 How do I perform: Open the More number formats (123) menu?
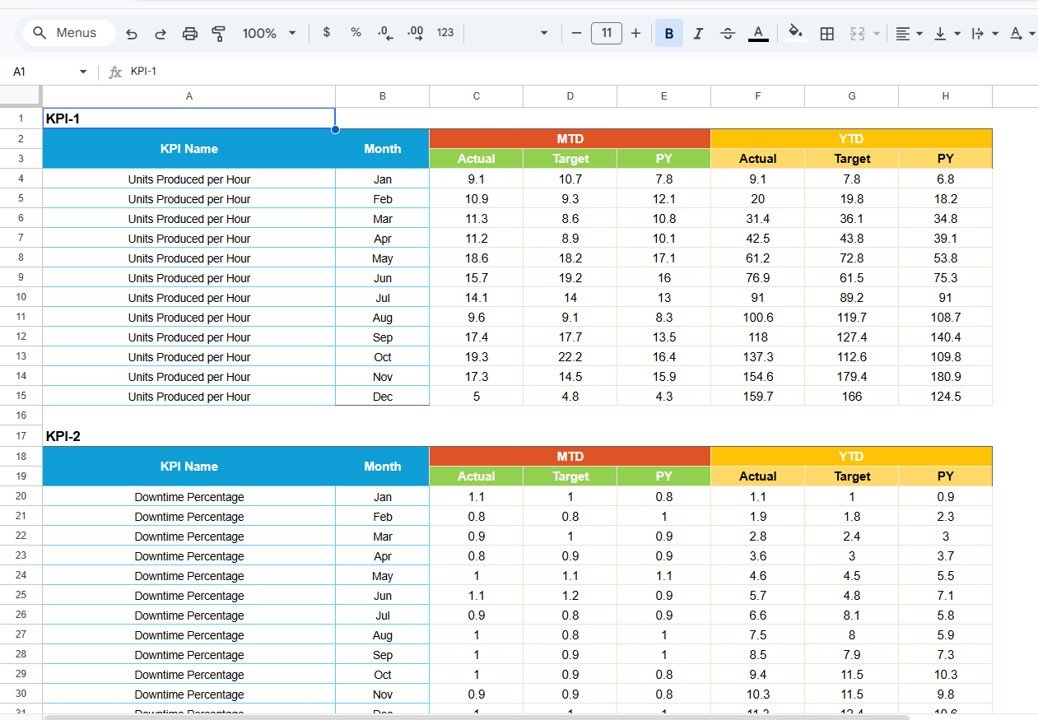pos(445,32)
